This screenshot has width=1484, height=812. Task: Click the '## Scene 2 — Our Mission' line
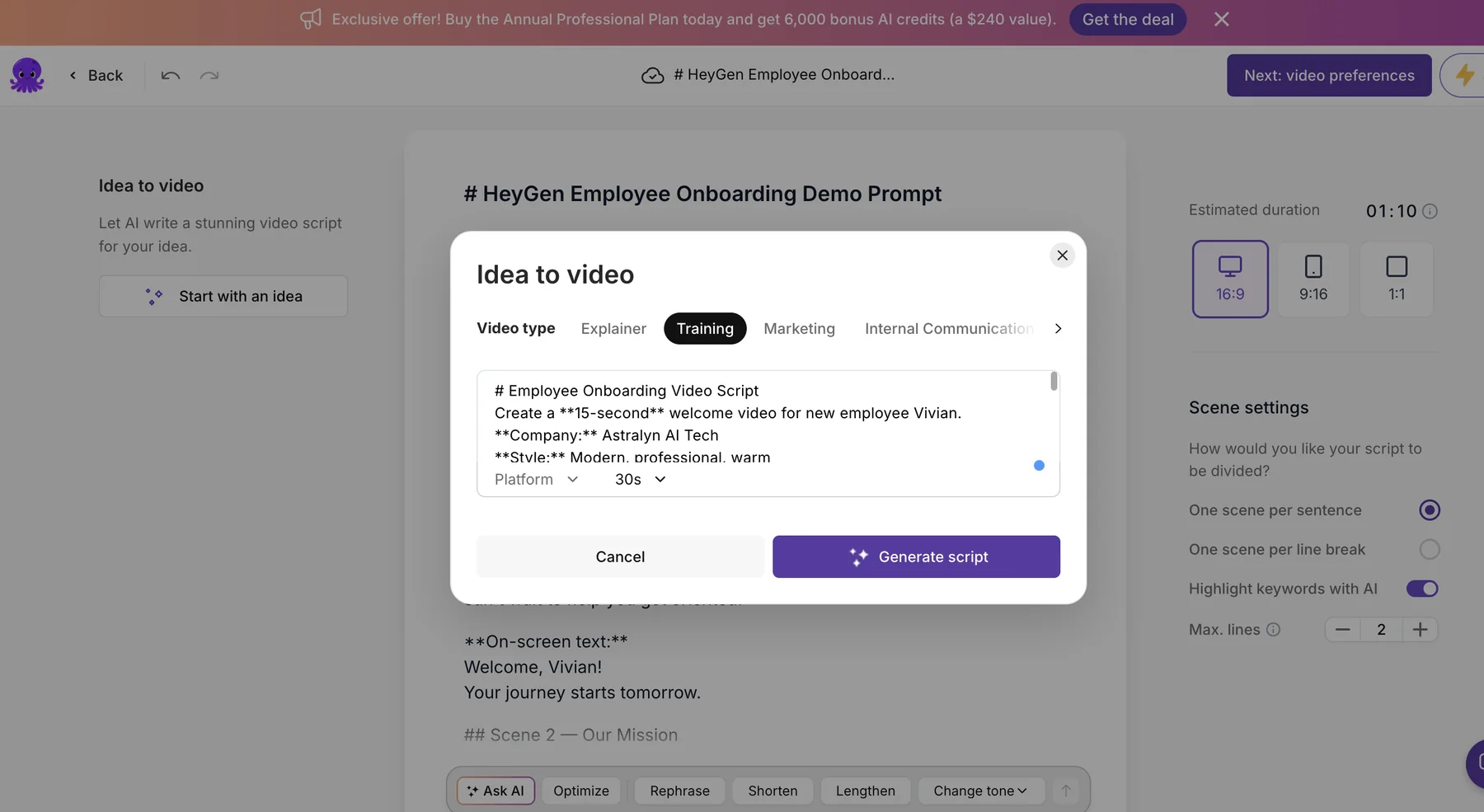point(571,735)
